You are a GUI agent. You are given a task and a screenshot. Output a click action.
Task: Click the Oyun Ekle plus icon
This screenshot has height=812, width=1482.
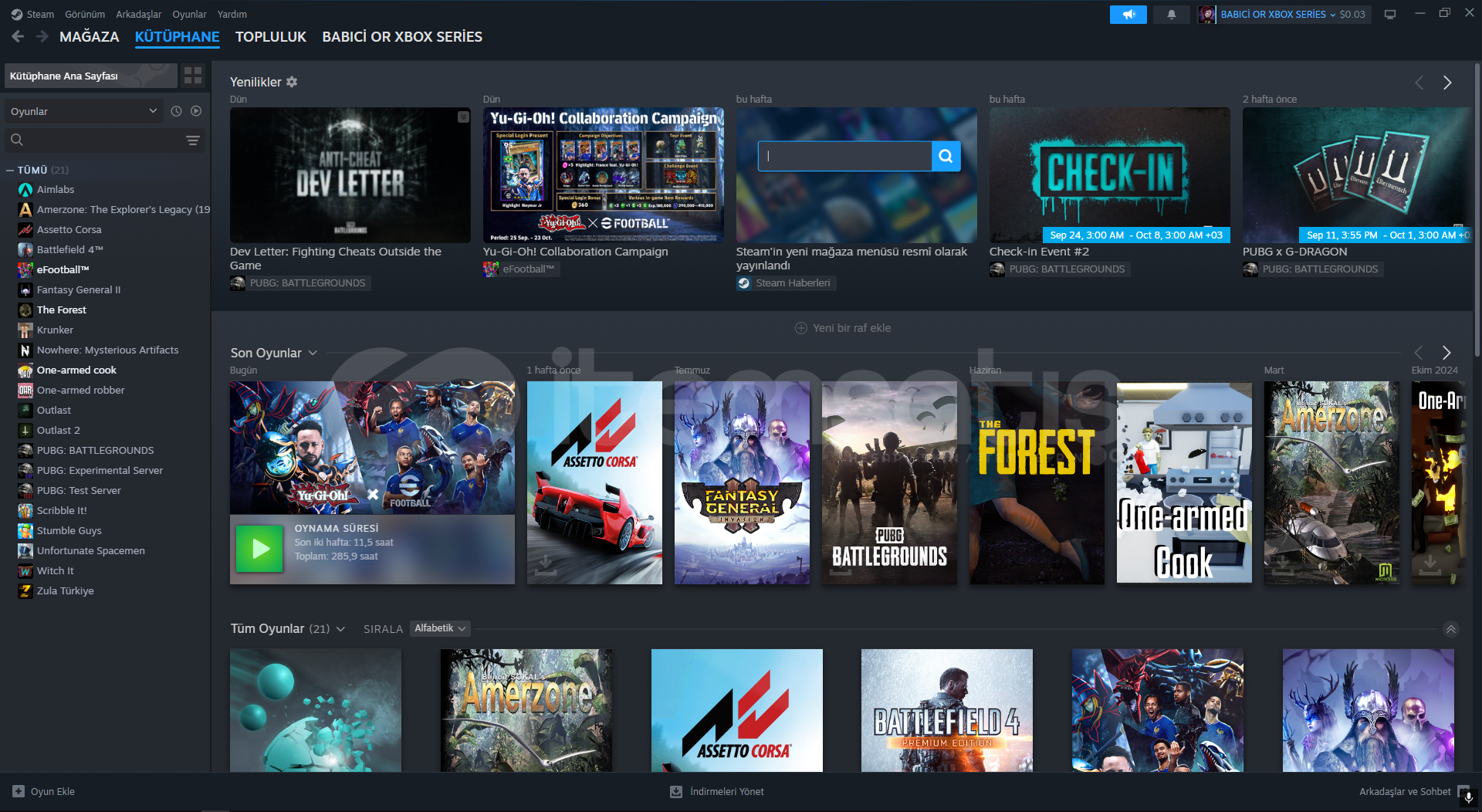point(19,791)
